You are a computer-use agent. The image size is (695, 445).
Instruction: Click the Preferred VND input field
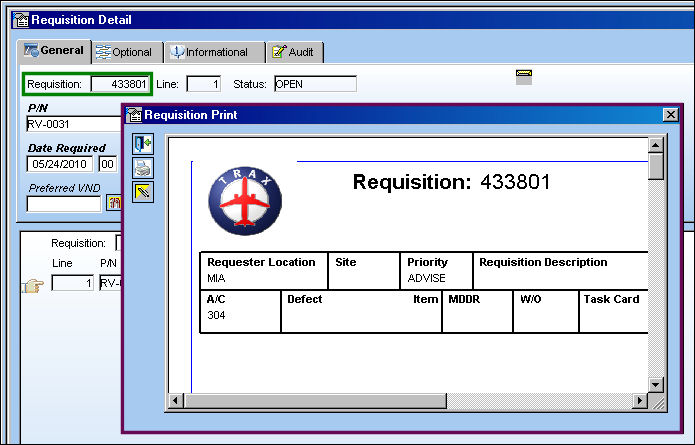tap(64, 203)
